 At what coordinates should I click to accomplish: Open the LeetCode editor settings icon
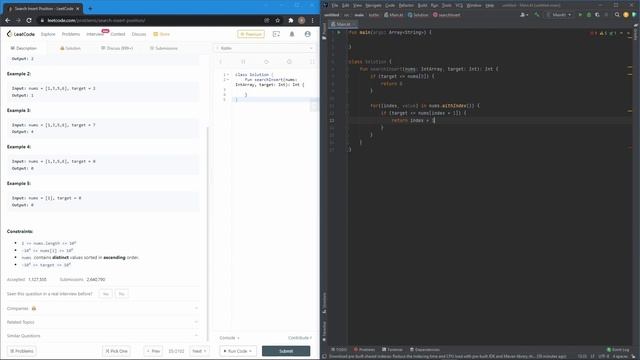click(289, 62)
